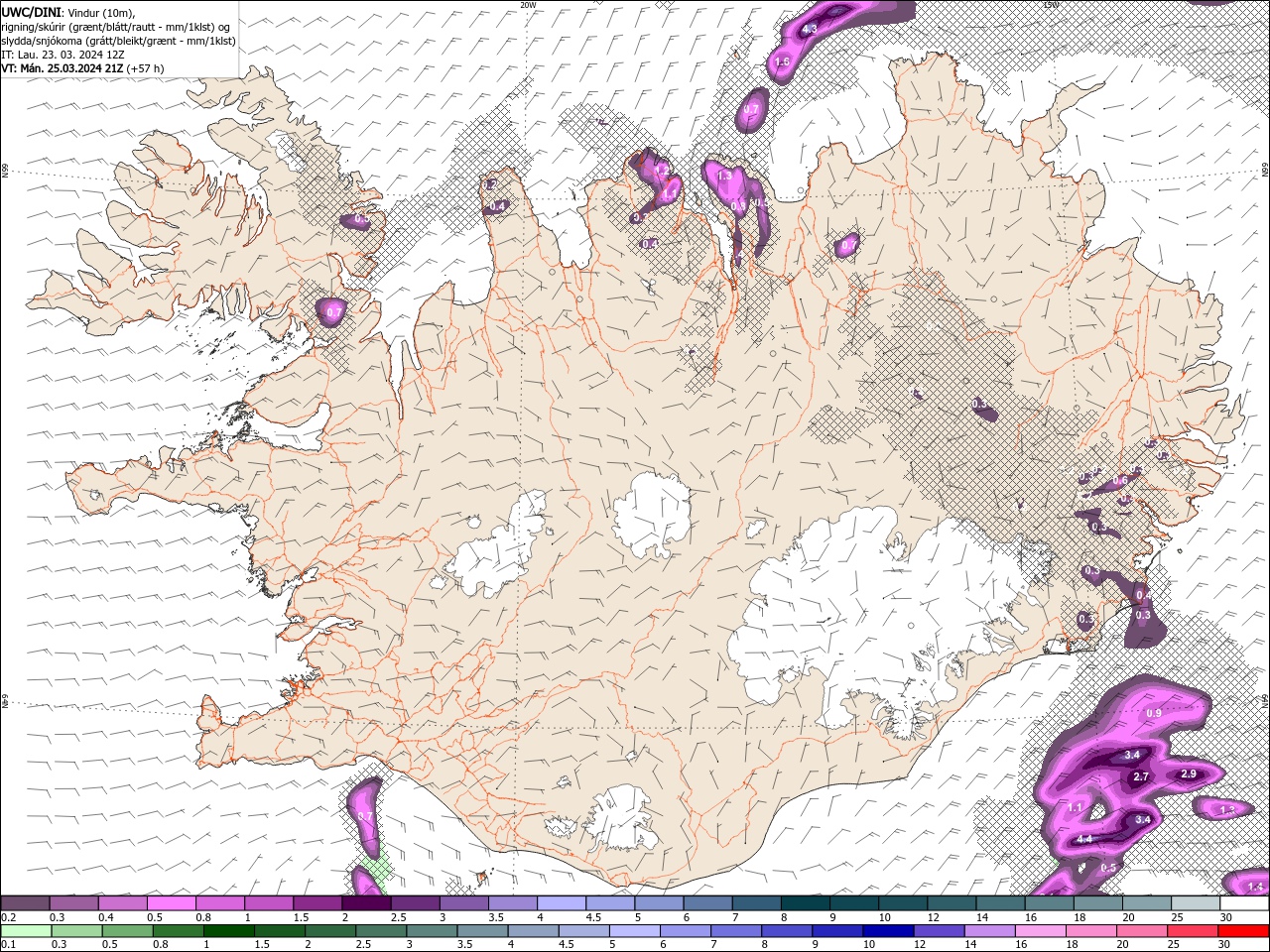The height and width of the screenshot is (952, 1270).
Task: Click the darkest green swatch labeled 1 in green scale
Action: point(228,930)
